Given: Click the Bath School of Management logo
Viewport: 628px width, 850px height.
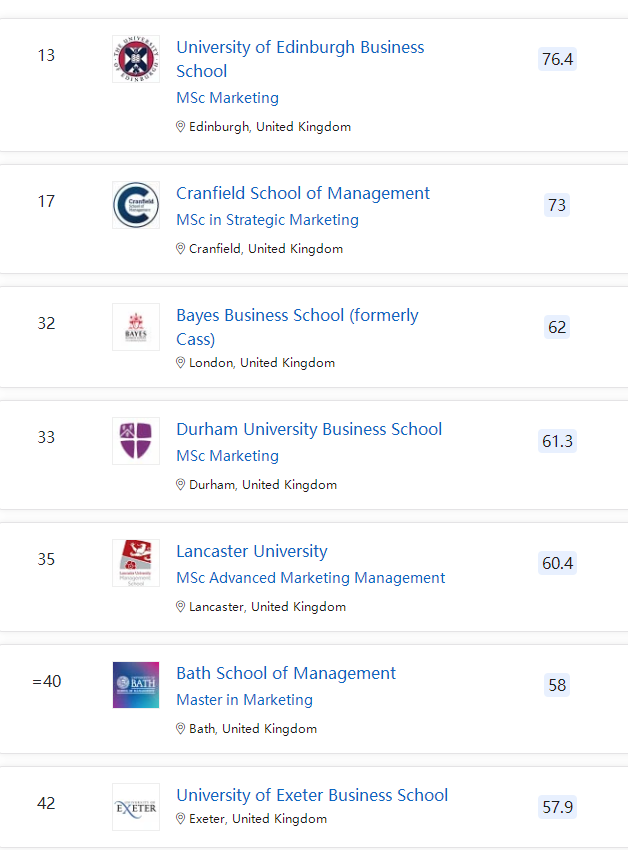Looking at the screenshot, I should pos(136,685).
